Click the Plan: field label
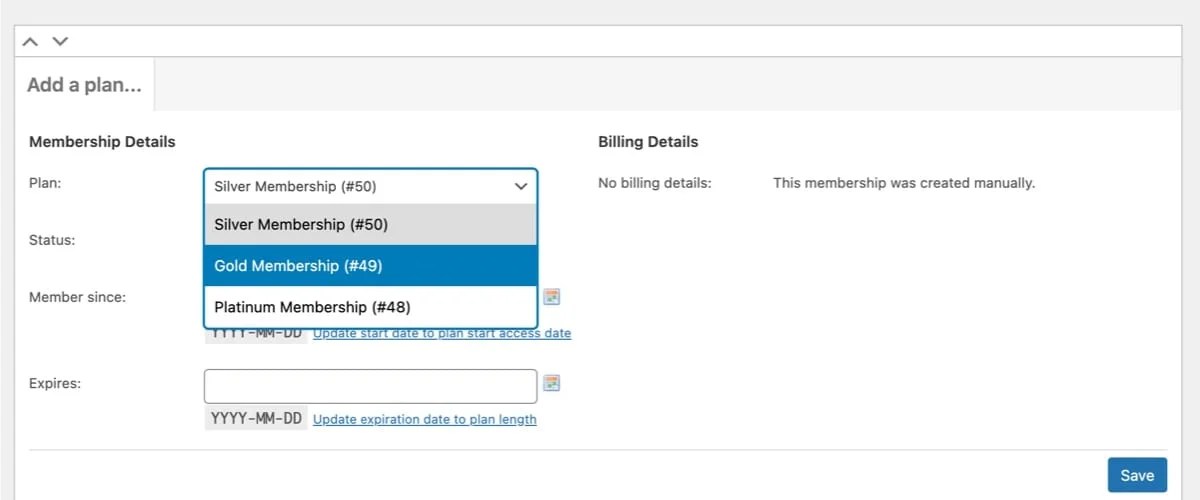1200x500 pixels. click(46, 183)
